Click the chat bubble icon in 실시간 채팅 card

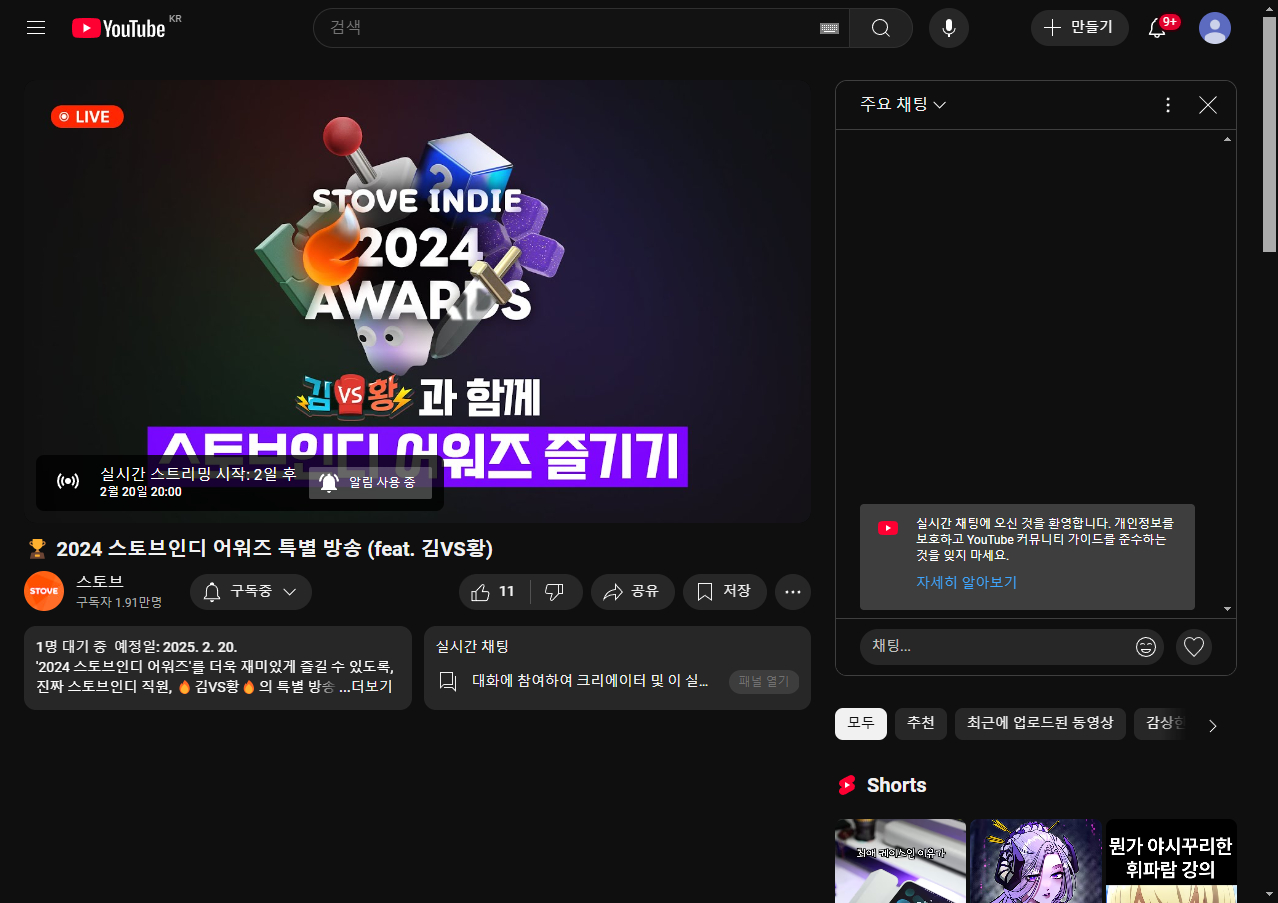pyautogui.click(x=448, y=682)
